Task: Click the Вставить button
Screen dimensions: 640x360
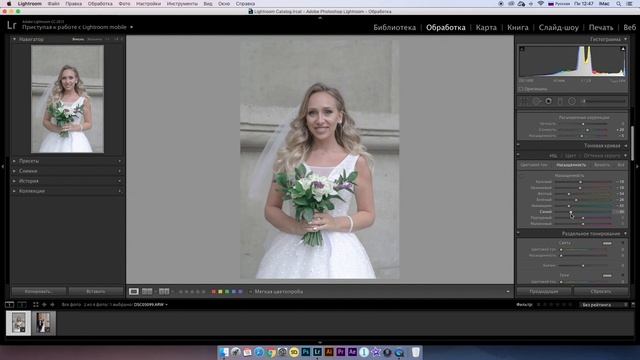Action: tap(96, 291)
